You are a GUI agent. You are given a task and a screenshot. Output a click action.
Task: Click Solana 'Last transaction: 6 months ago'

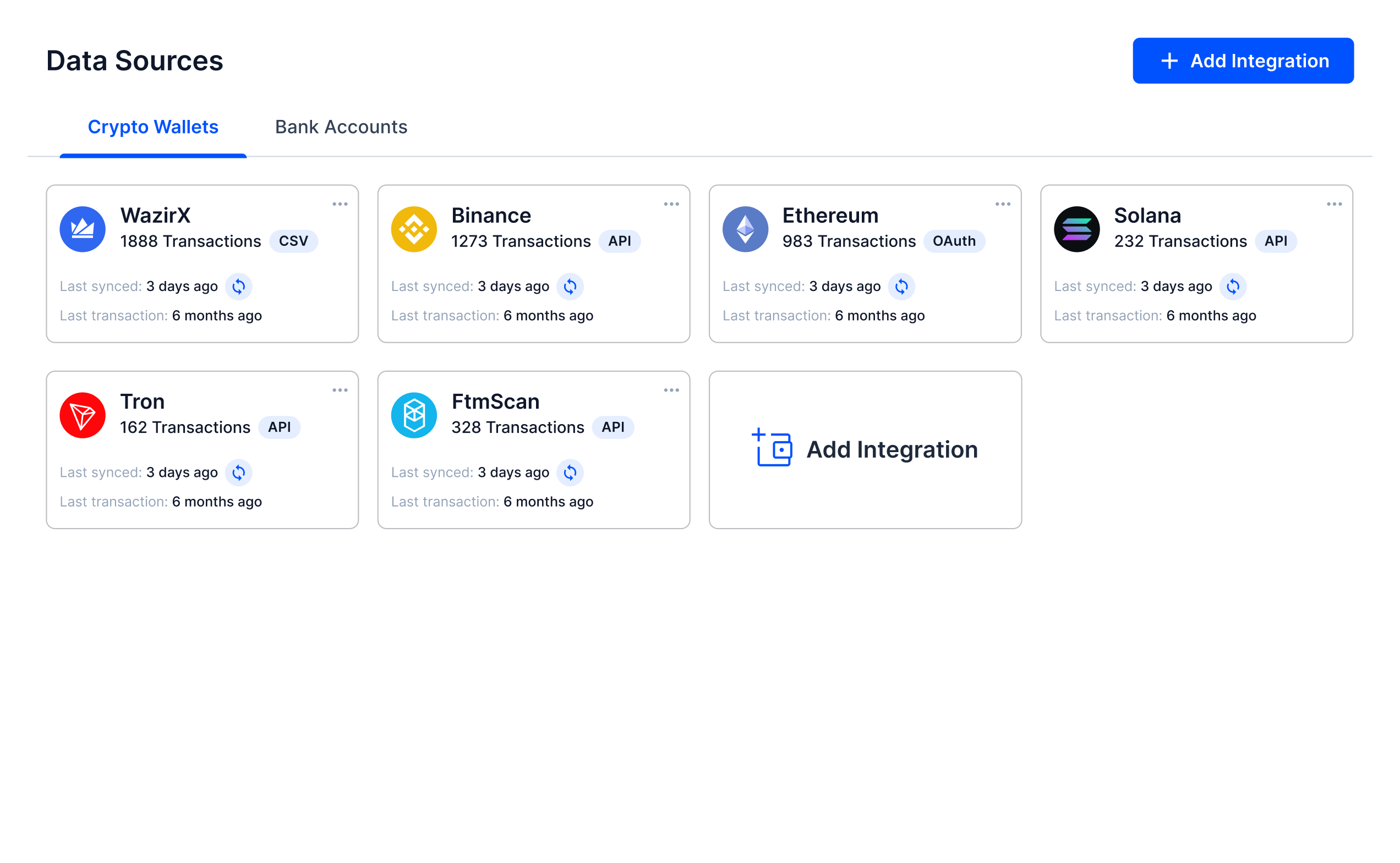coord(1155,316)
